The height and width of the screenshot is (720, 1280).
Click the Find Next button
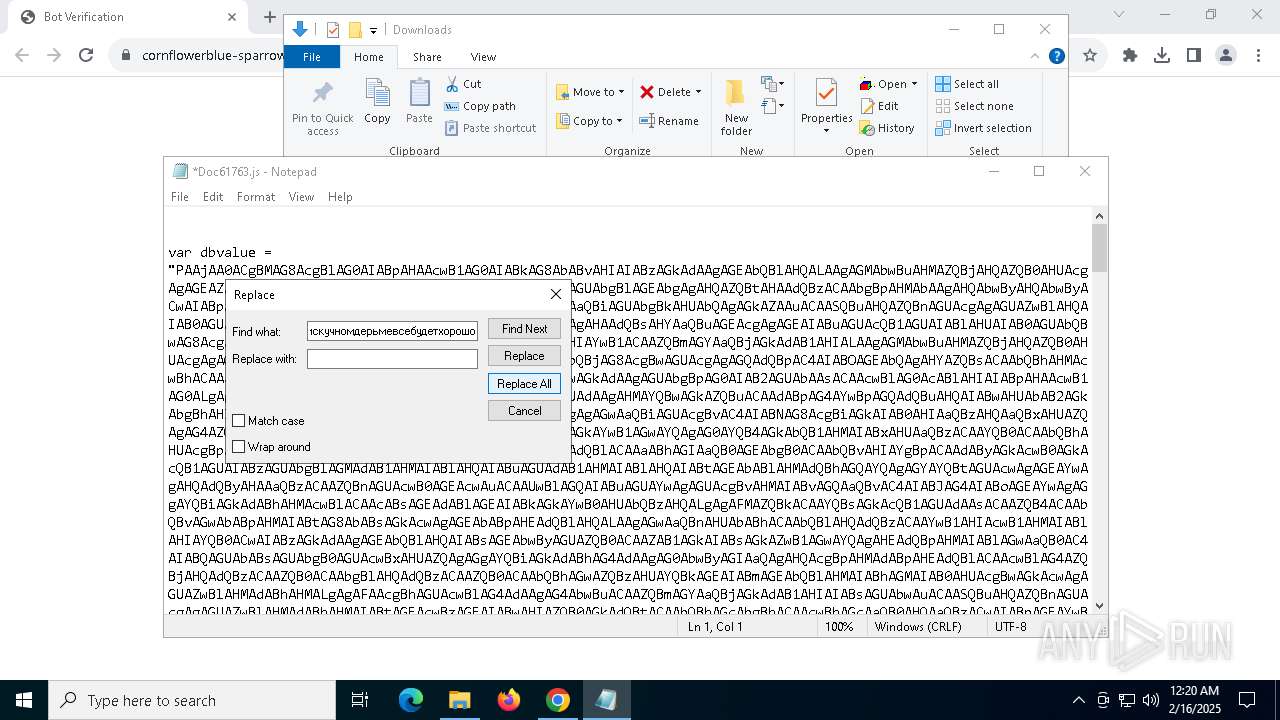[524, 329]
